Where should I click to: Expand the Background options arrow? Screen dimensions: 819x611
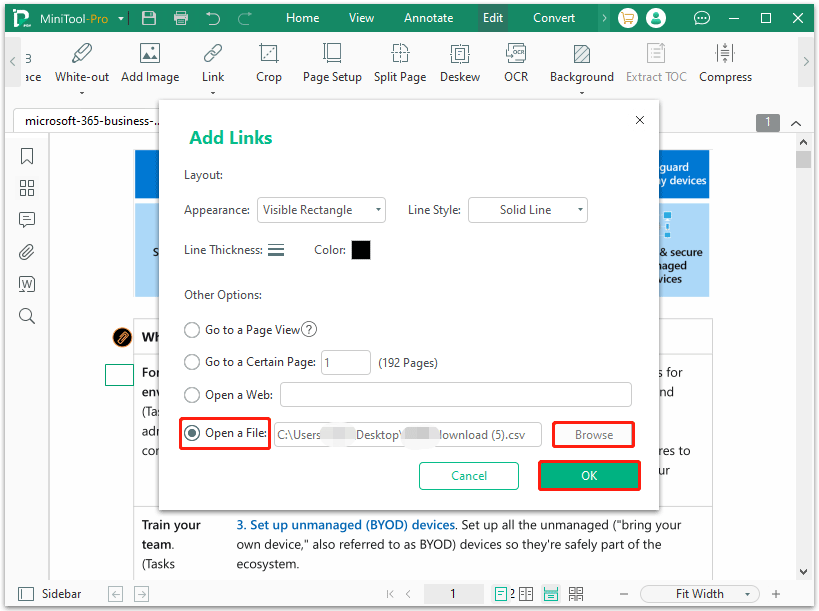(x=582, y=93)
